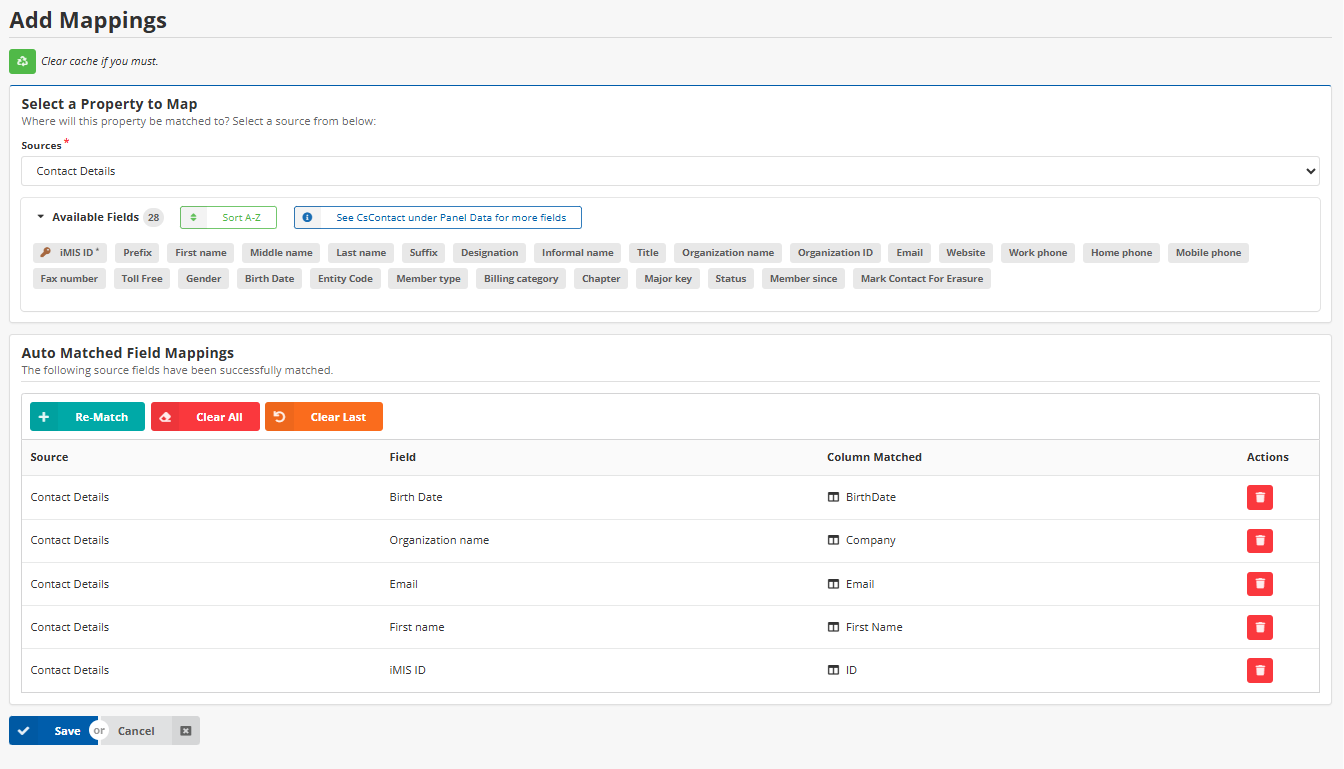Pick the Mobile phone field tag
The height and width of the screenshot is (769, 1344).
(1207, 253)
